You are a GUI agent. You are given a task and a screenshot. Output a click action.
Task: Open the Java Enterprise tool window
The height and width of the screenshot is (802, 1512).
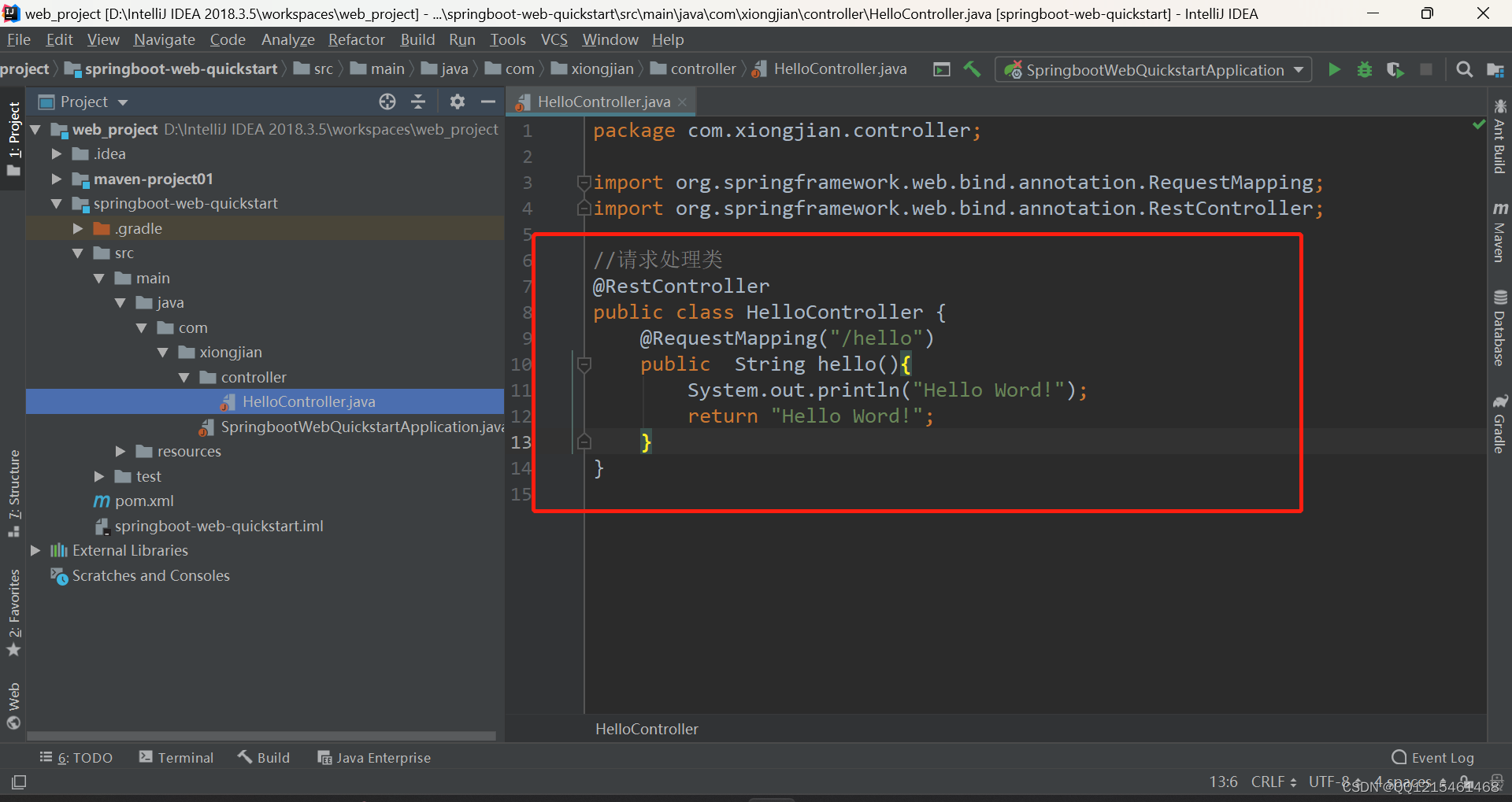(x=374, y=758)
